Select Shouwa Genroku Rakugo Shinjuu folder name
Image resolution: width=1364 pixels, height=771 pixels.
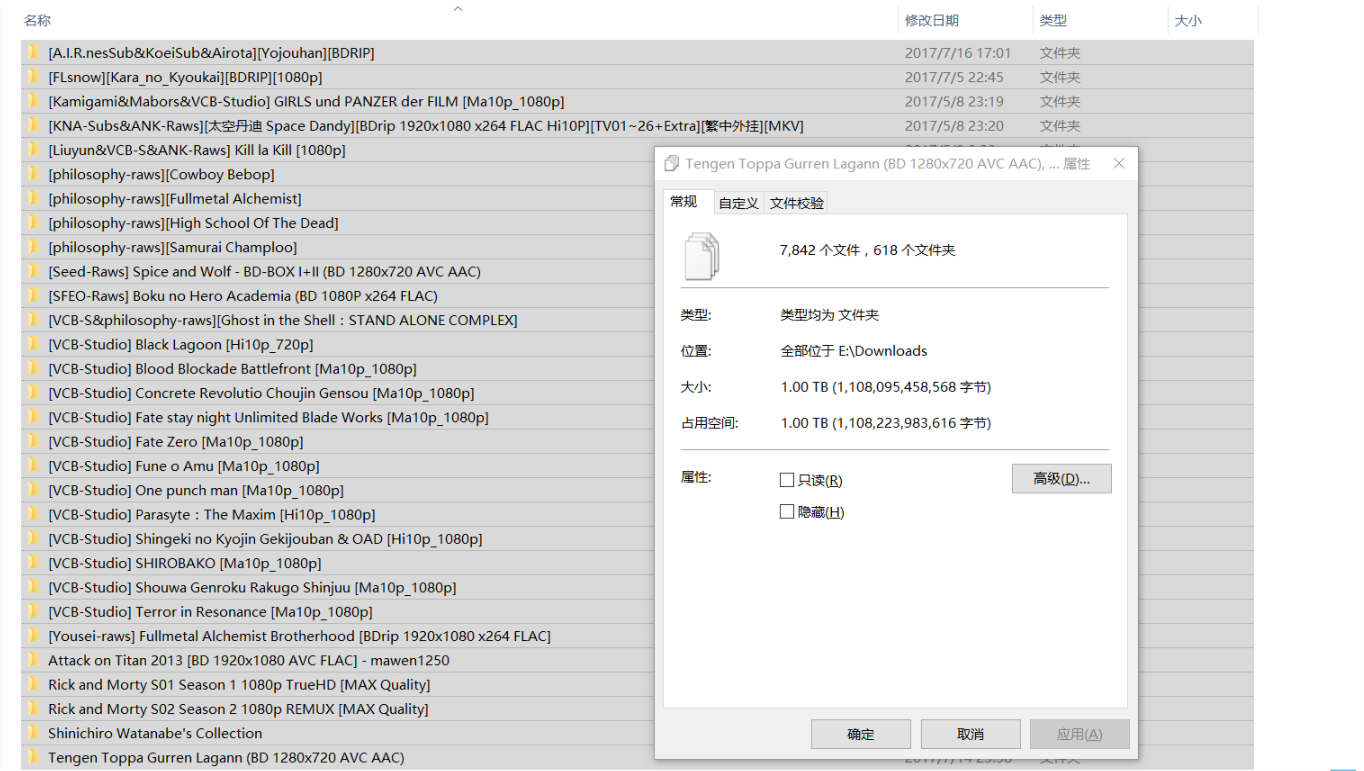(x=252, y=587)
